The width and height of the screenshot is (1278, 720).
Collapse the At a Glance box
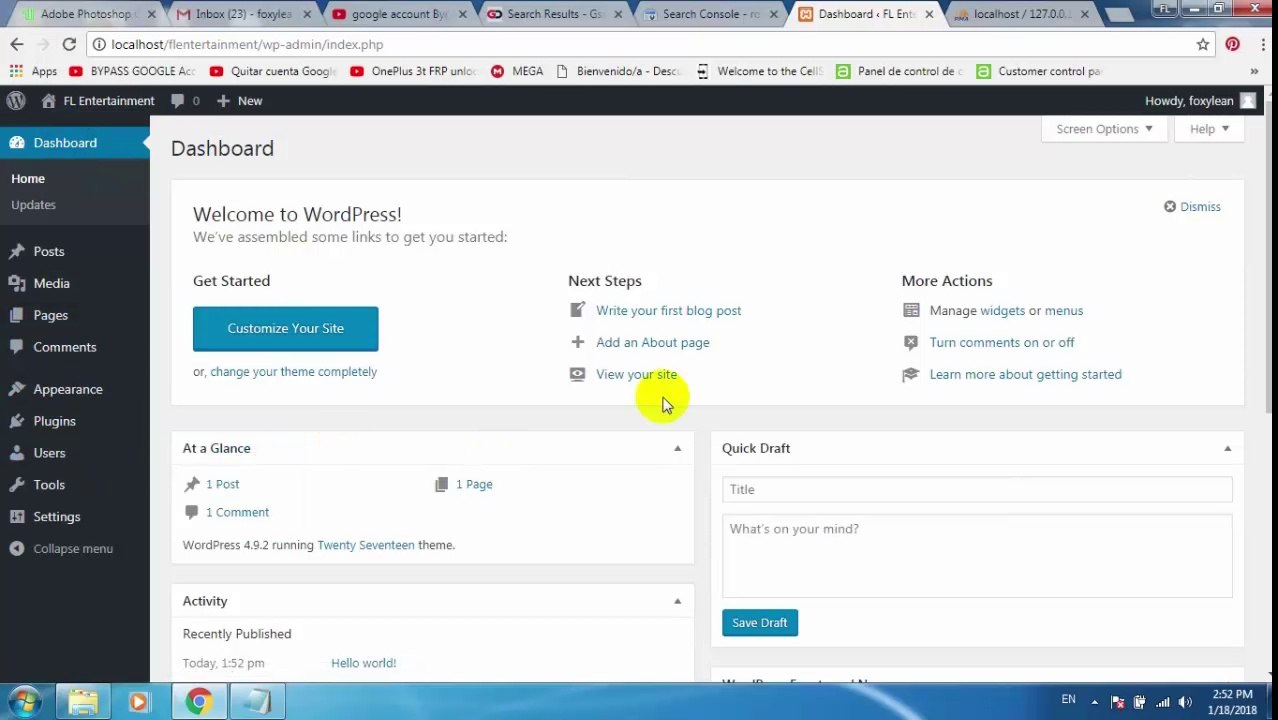(x=677, y=449)
